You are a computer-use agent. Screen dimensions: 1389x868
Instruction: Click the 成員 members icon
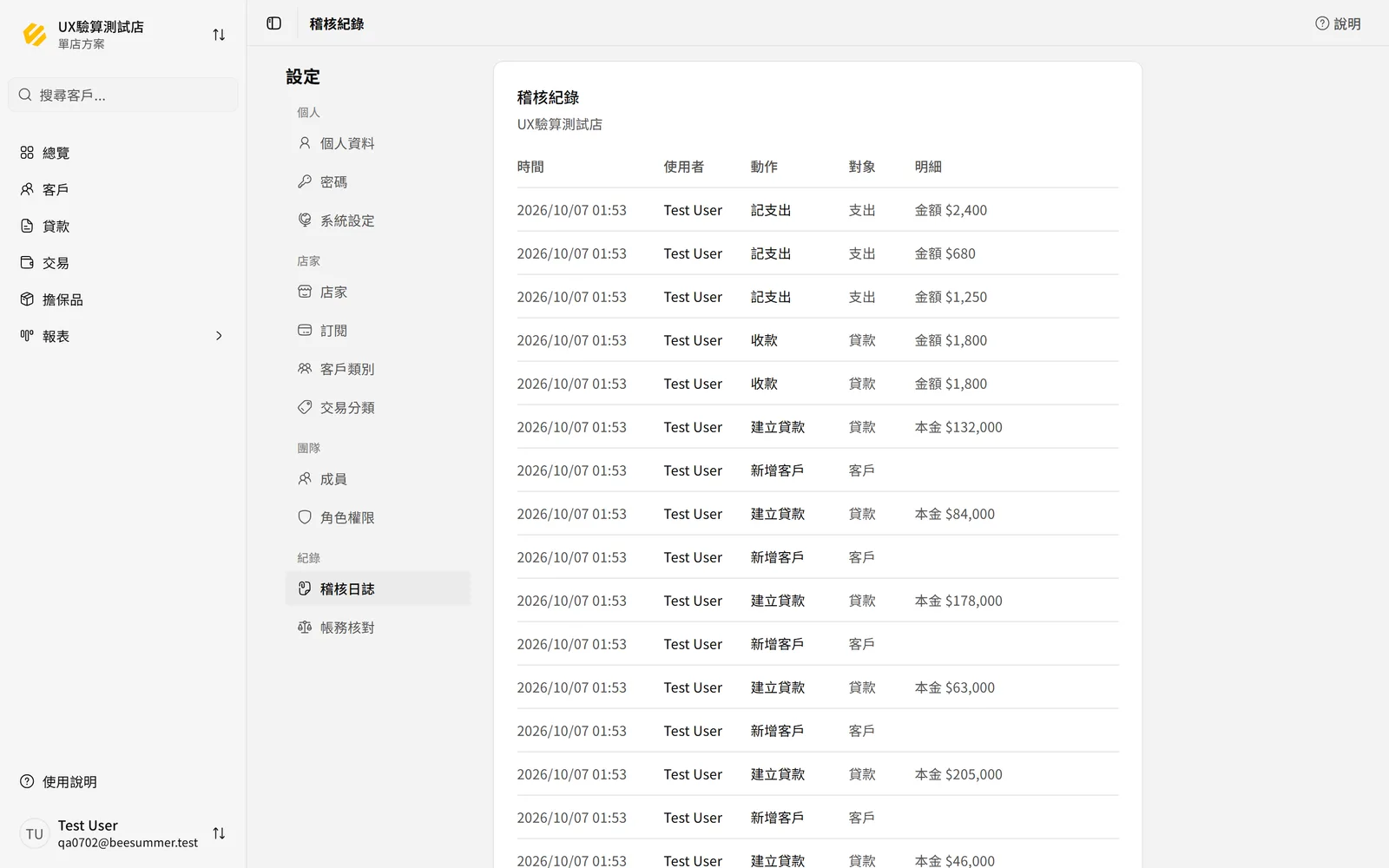305,478
